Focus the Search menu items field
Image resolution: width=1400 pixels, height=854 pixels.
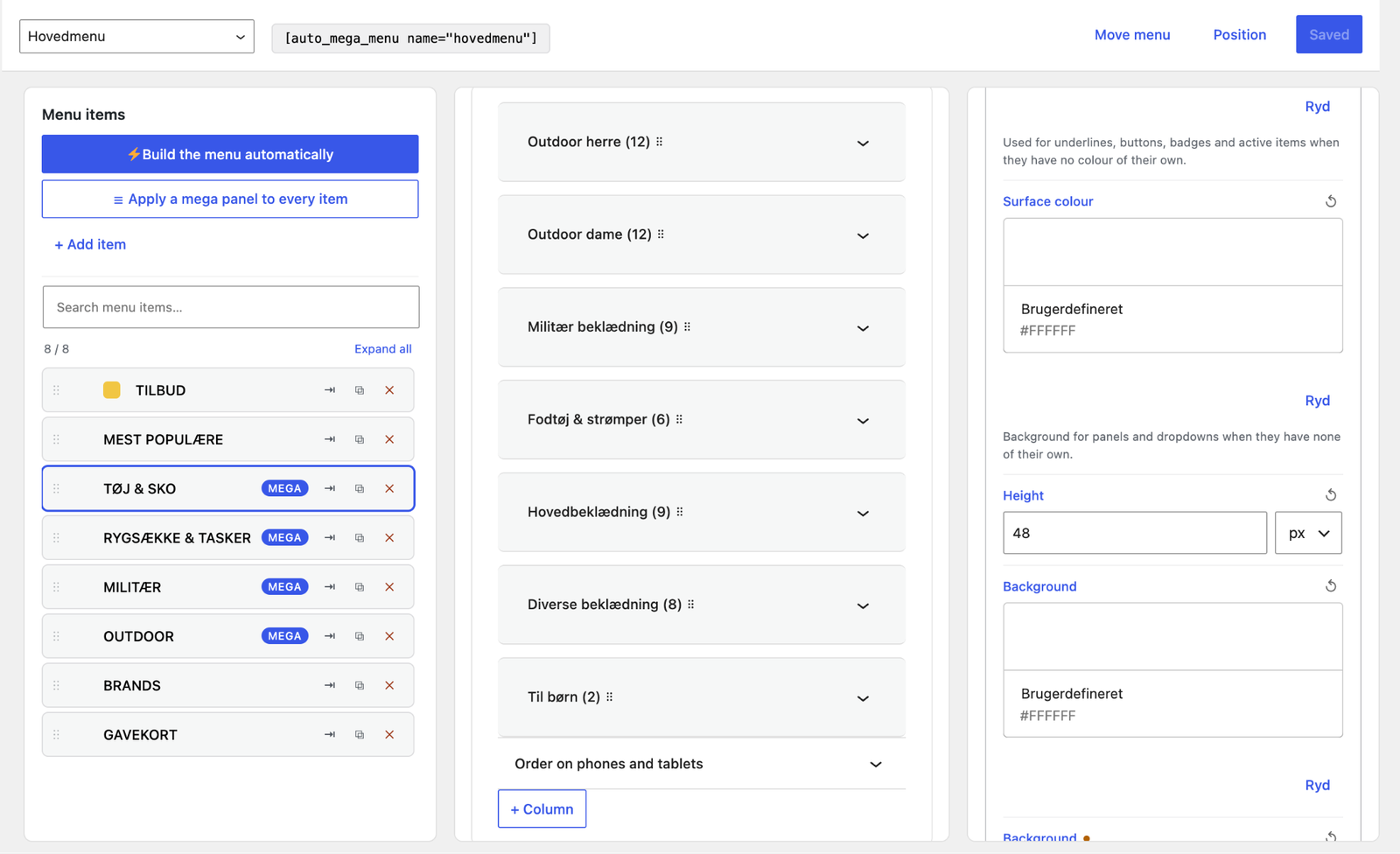coord(231,307)
